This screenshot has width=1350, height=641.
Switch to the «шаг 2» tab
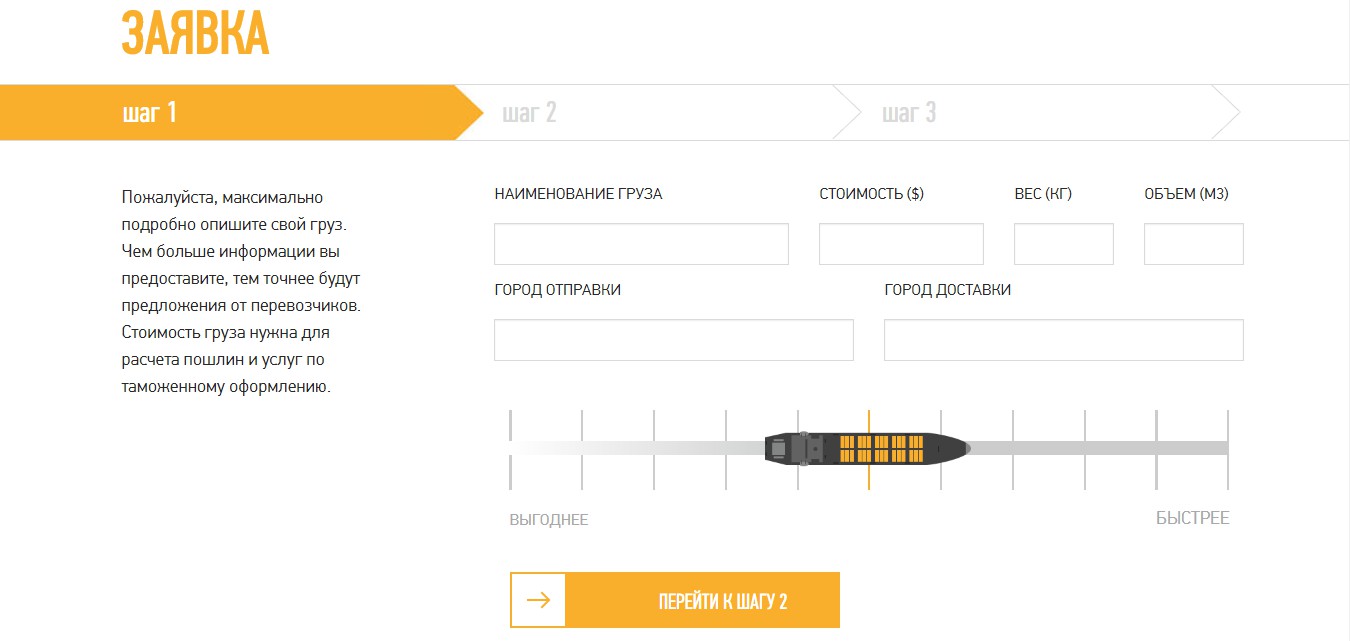click(x=529, y=112)
